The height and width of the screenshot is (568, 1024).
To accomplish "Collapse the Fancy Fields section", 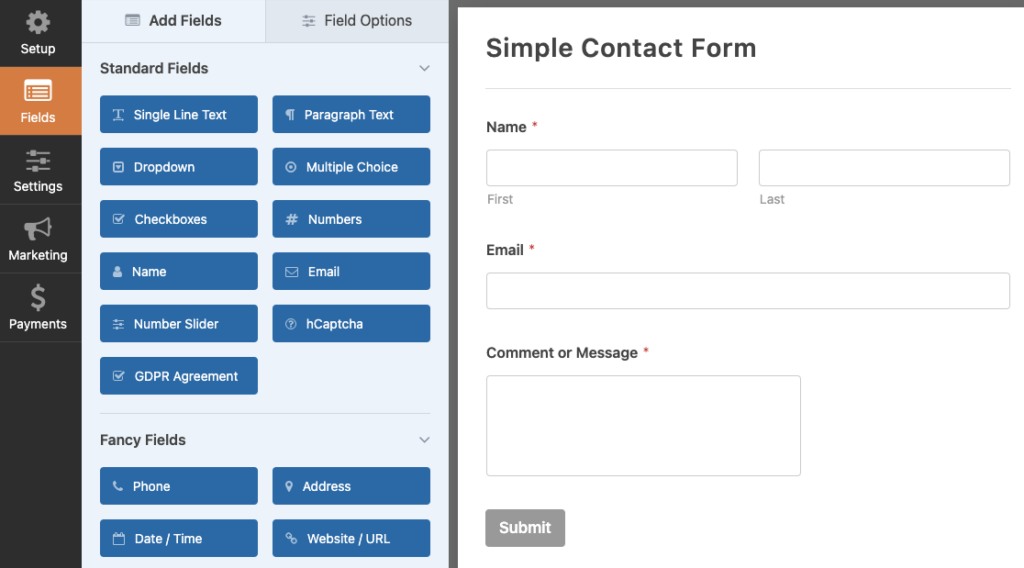I will tap(424, 440).
